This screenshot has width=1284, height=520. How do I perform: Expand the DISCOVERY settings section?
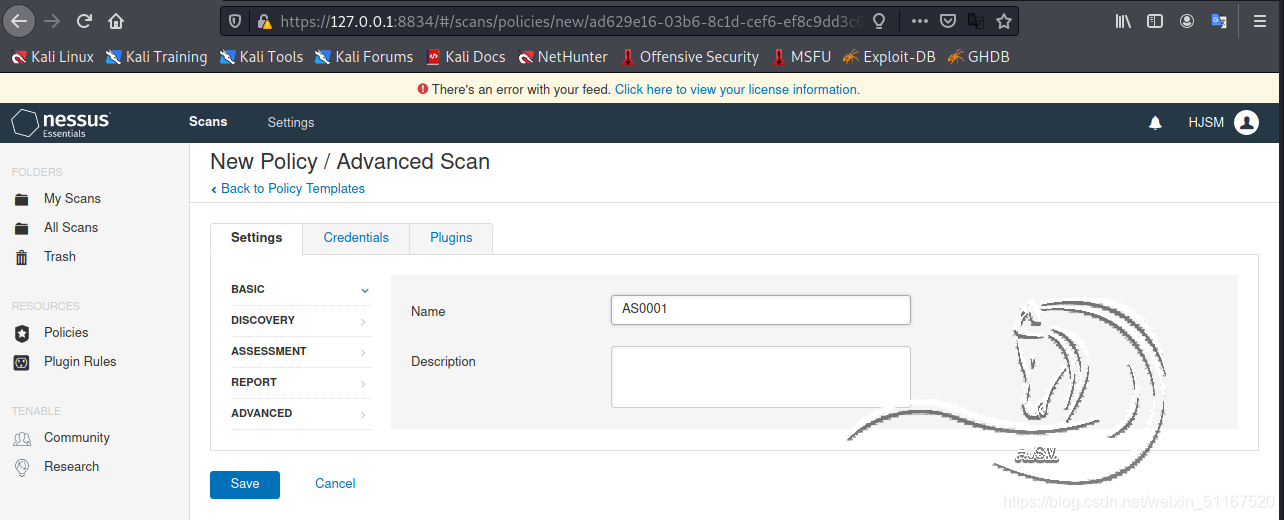(x=300, y=321)
